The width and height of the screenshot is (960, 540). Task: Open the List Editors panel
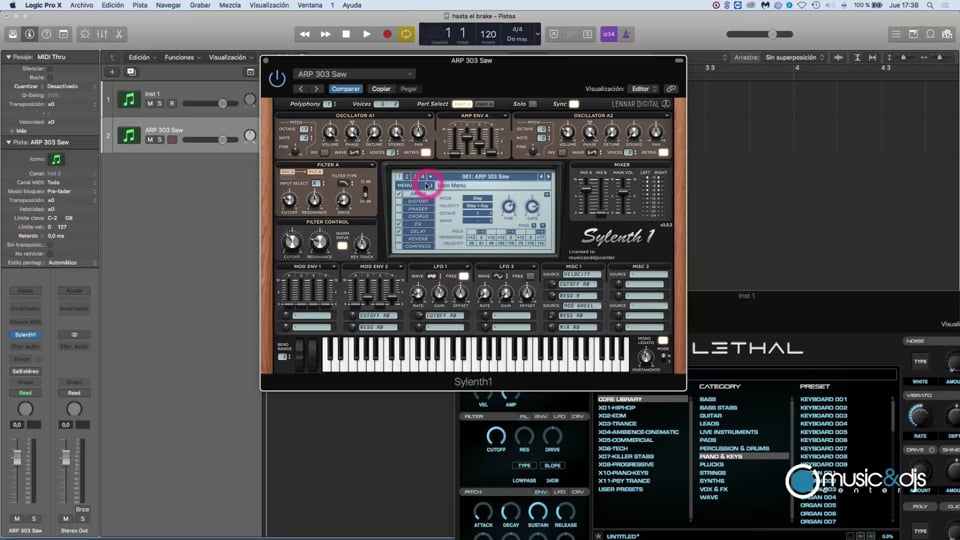896,34
